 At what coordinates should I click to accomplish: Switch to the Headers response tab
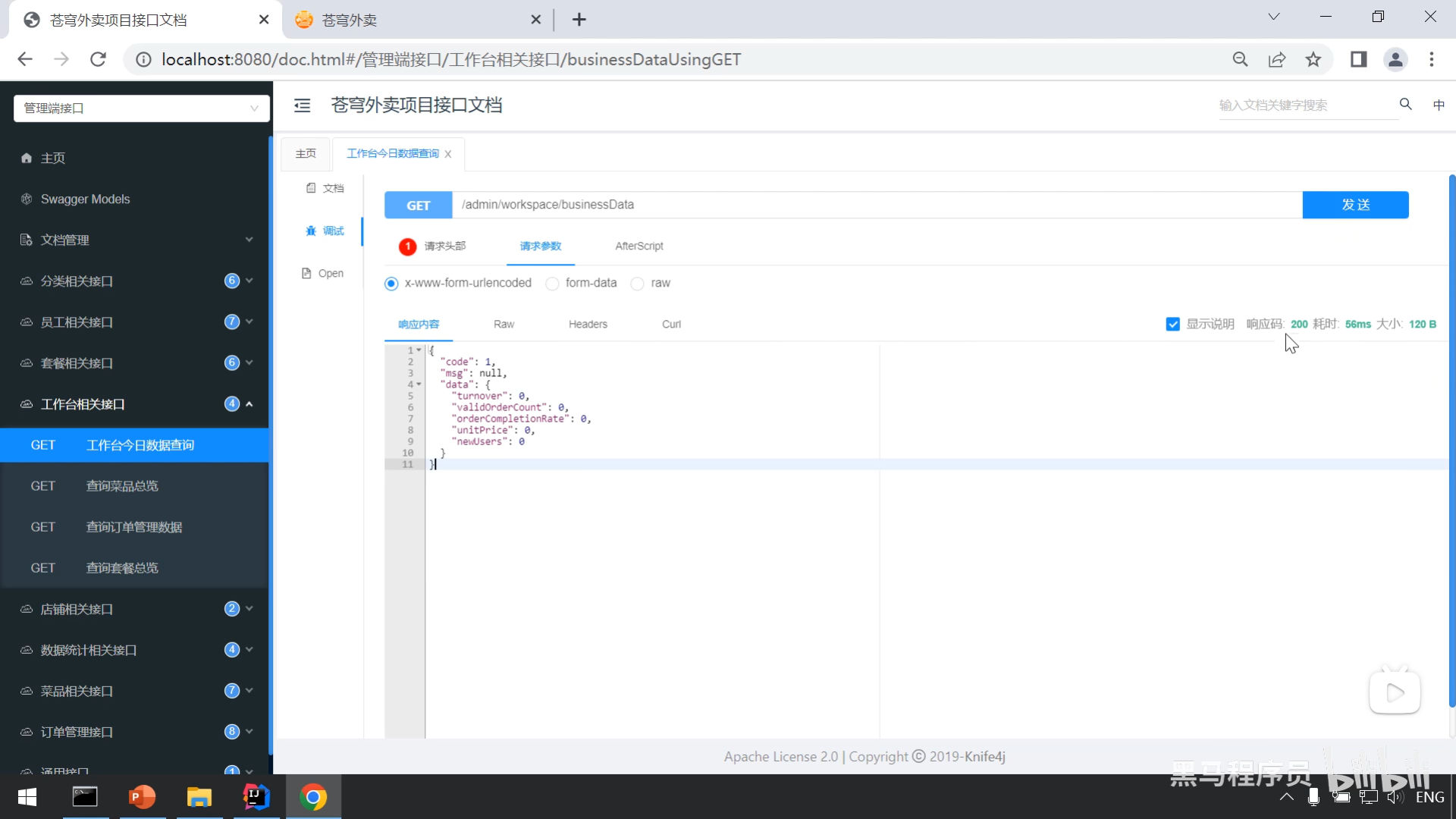coord(588,325)
